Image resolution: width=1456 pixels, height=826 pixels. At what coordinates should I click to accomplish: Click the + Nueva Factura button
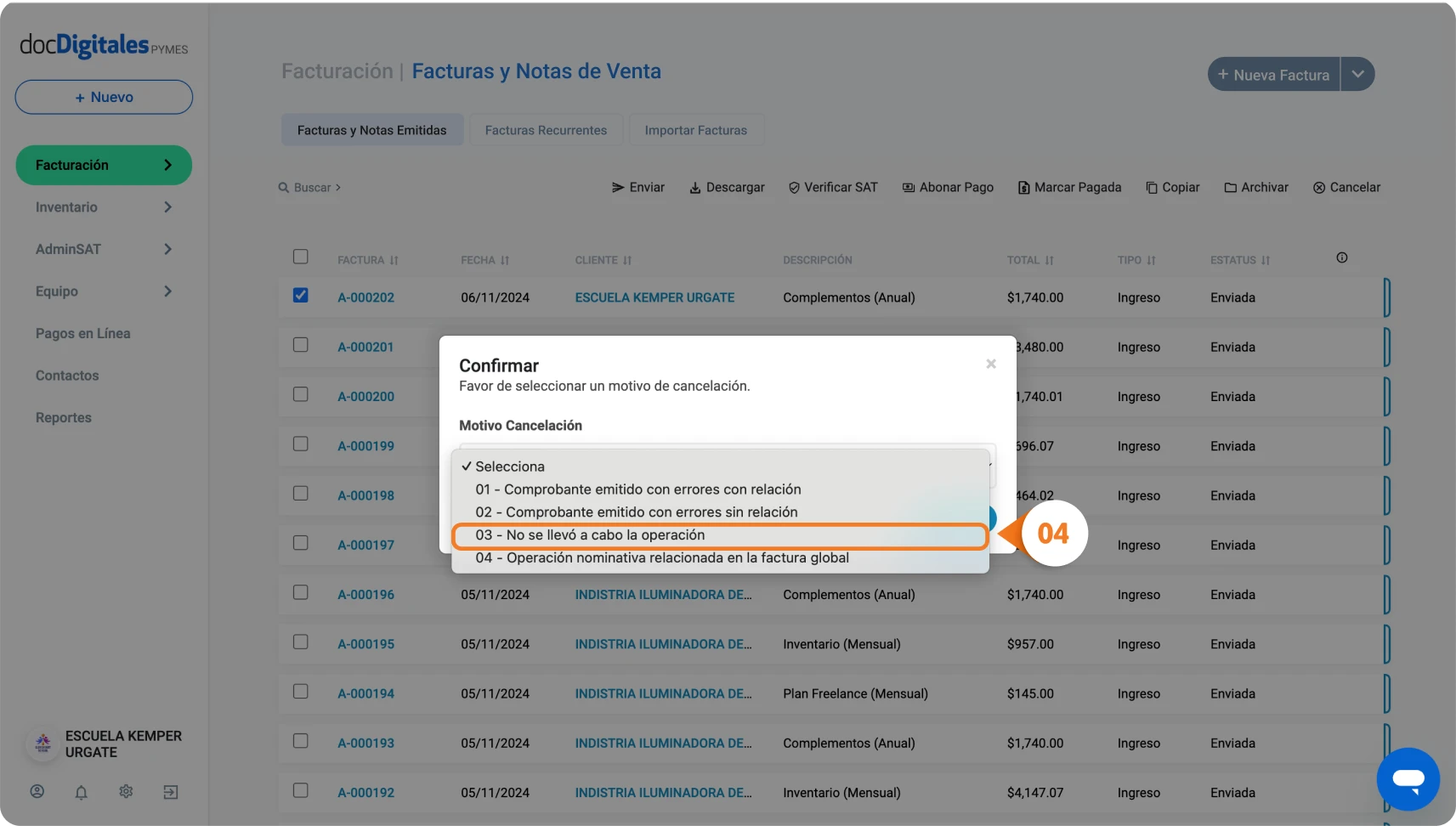(1274, 74)
